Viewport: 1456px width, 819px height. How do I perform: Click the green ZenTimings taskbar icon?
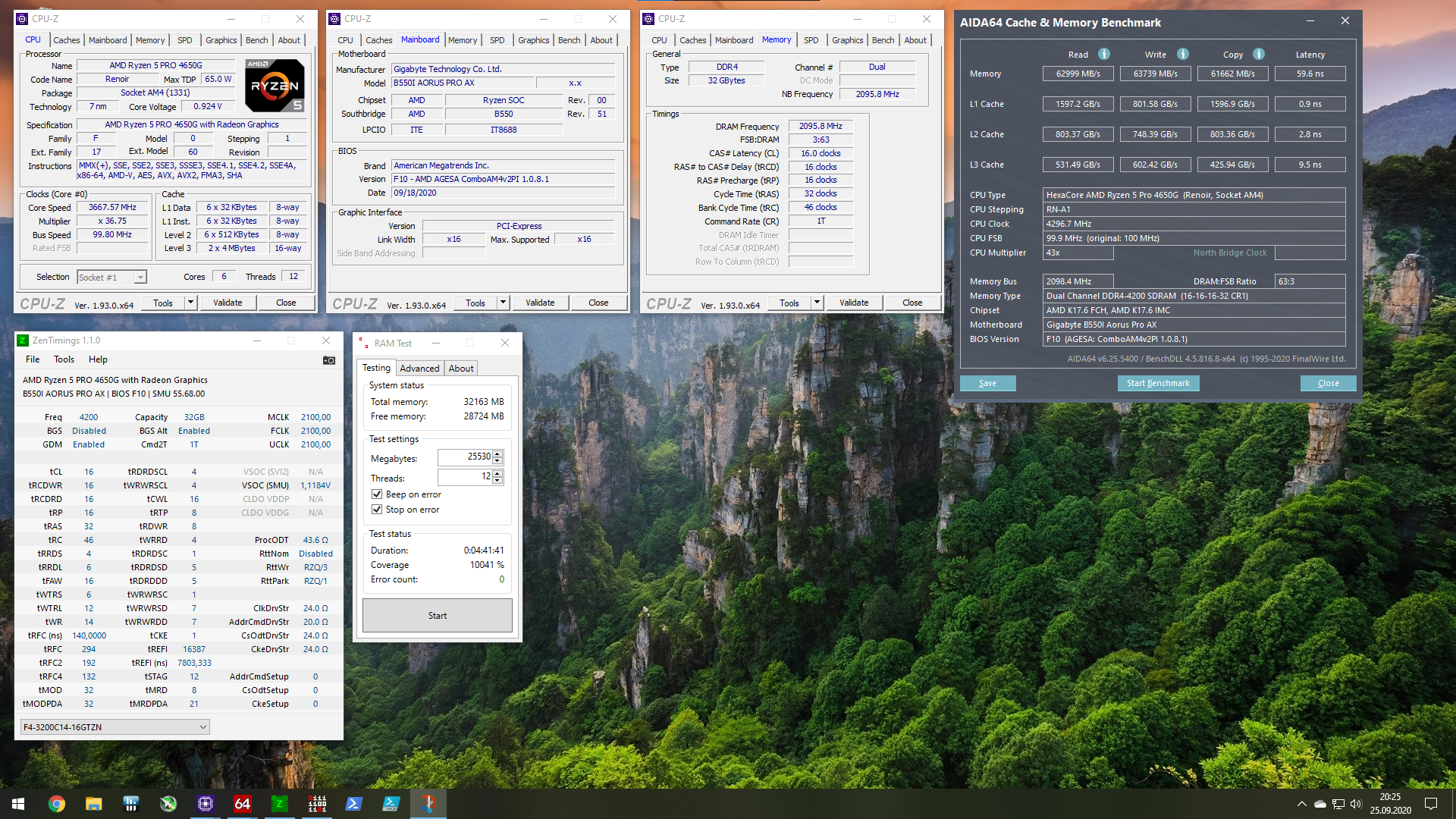[x=279, y=804]
